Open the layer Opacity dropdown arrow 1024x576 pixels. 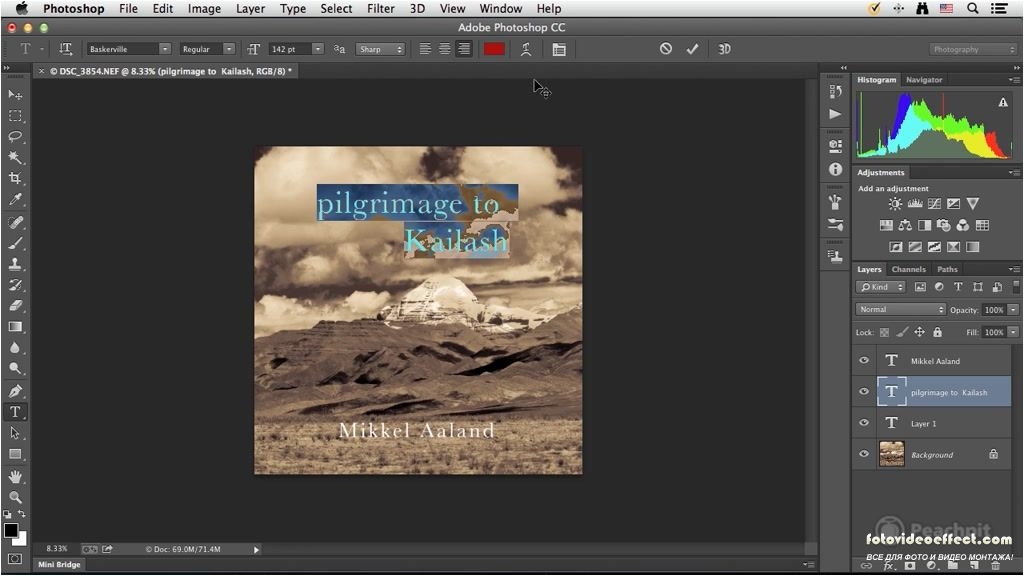(1013, 310)
